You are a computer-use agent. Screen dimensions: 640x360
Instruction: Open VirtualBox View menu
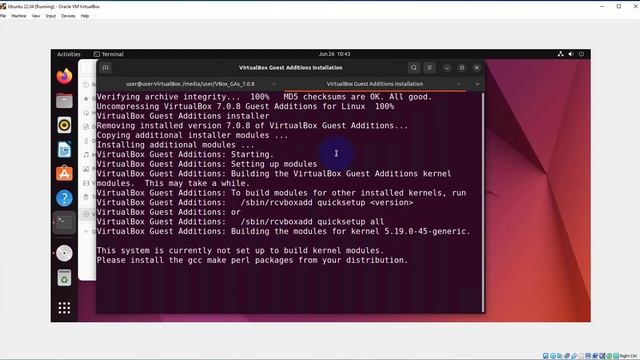[x=36, y=16]
